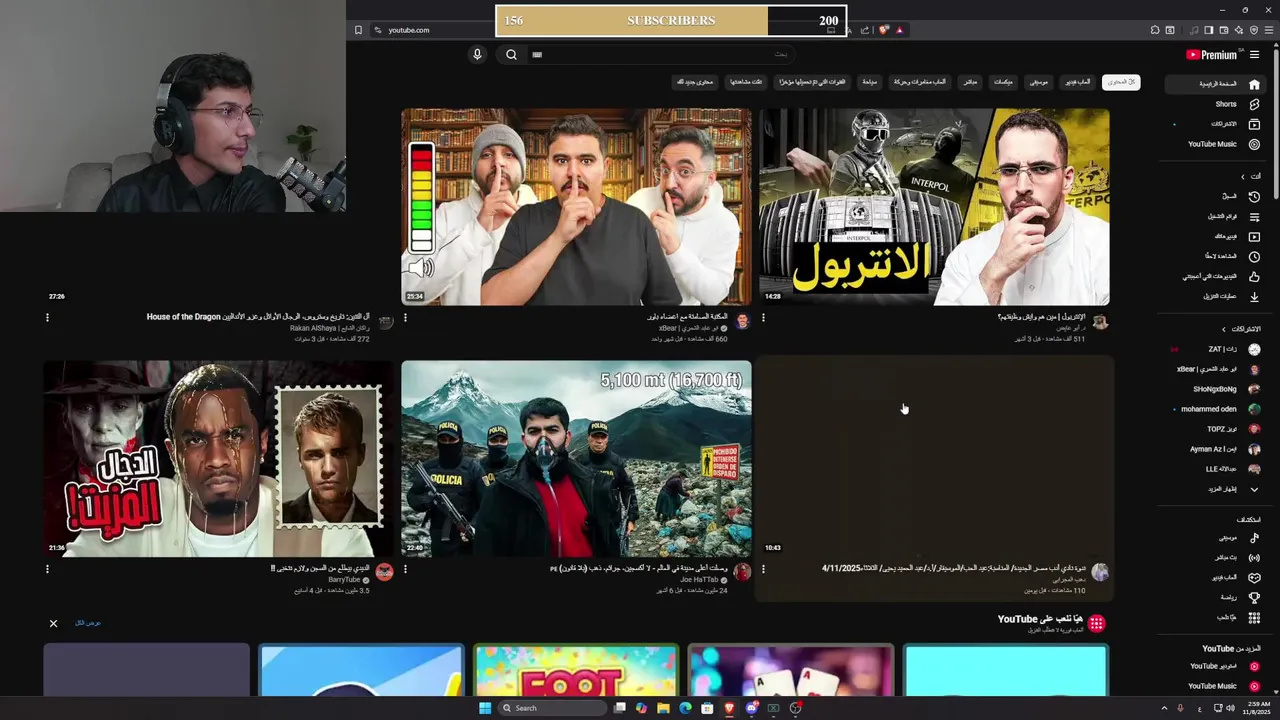Open browser extensions puzzle icon
Viewport: 1280px width, 720px height.
point(1155,30)
